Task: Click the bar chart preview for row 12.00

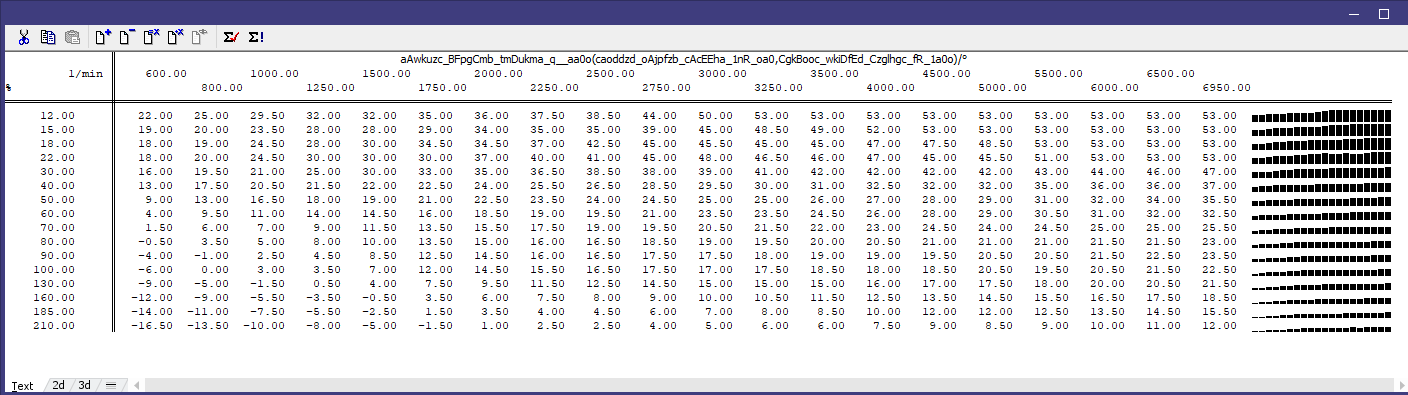Action: [1321, 116]
